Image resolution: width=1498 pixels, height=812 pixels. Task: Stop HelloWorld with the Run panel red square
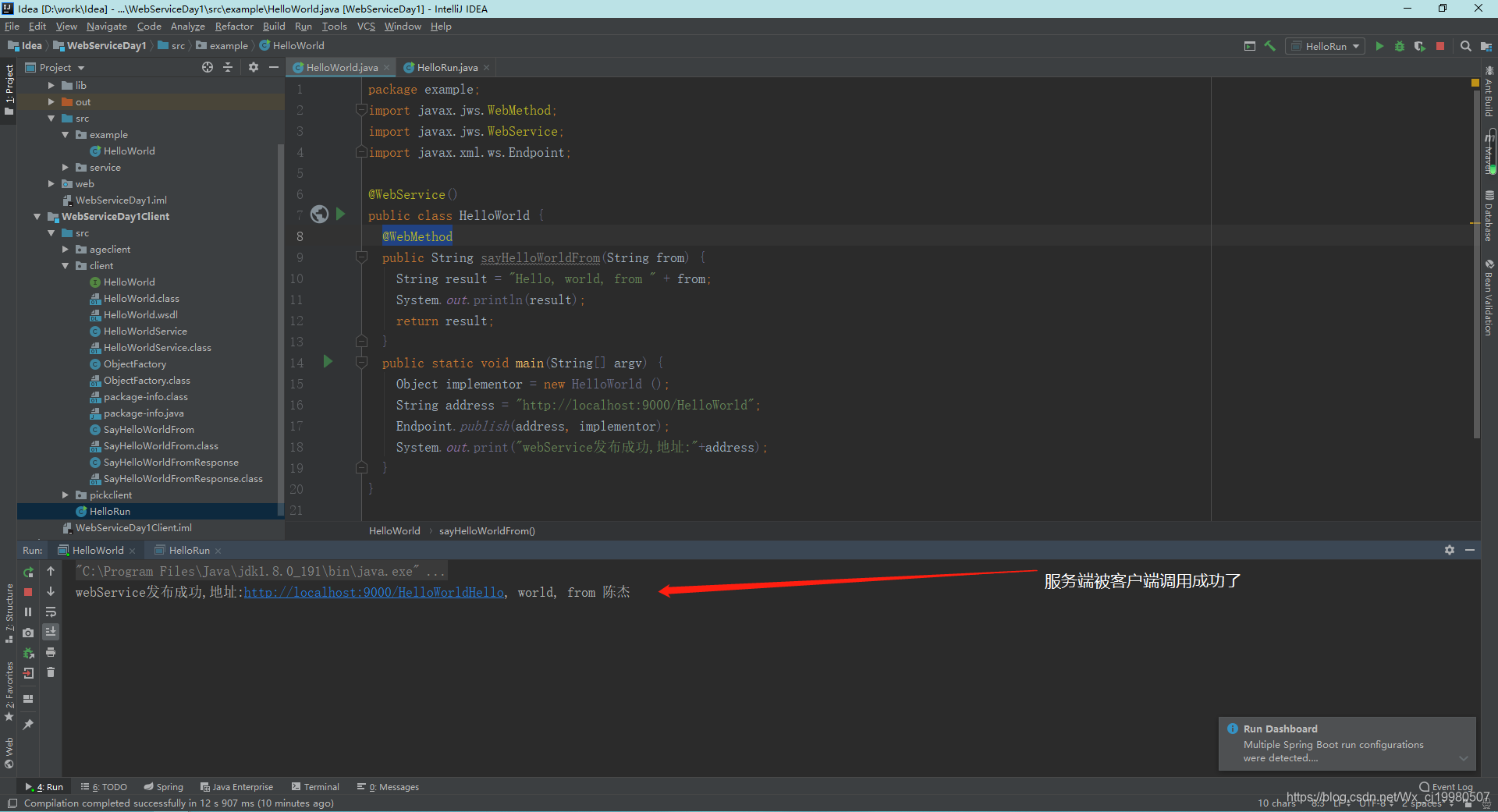[28, 592]
